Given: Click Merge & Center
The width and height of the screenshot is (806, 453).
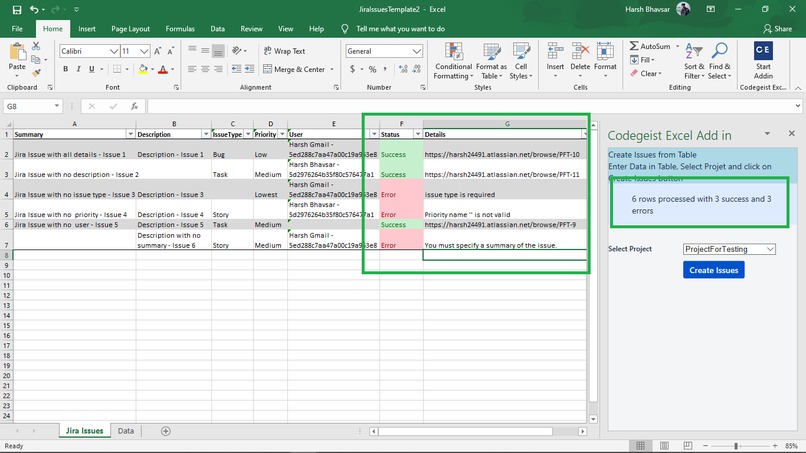Looking at the screenshot, I should tap(294, 69).
